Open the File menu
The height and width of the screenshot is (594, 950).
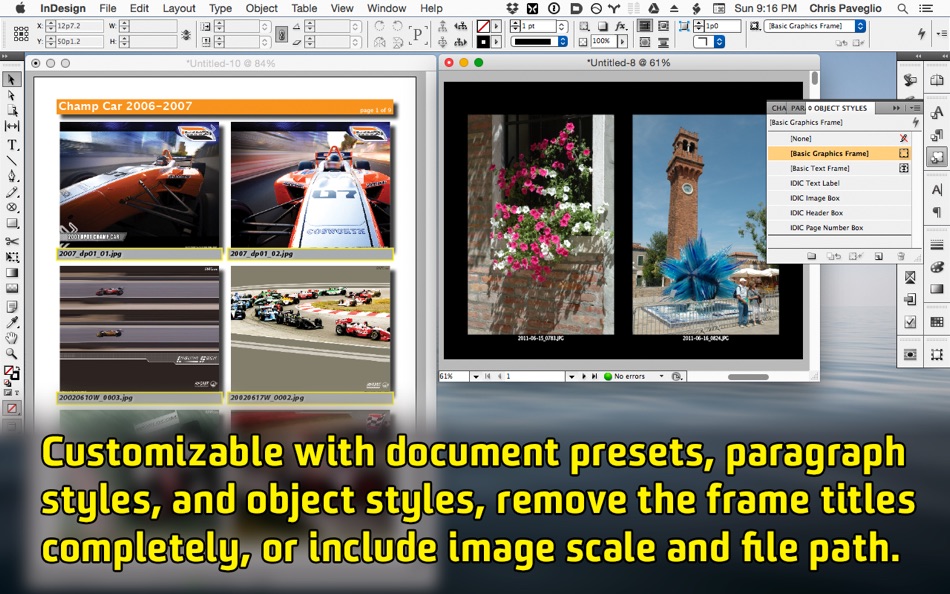click(x=108, y=8)
